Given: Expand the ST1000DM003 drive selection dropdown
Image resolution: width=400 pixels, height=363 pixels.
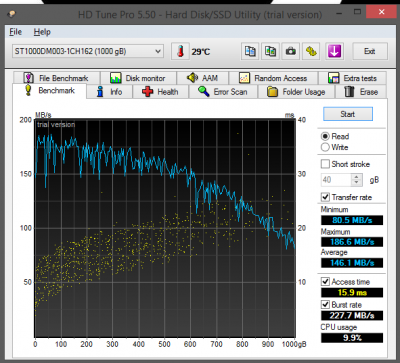Looking at the screenshot, I should [x=88, y=51].
